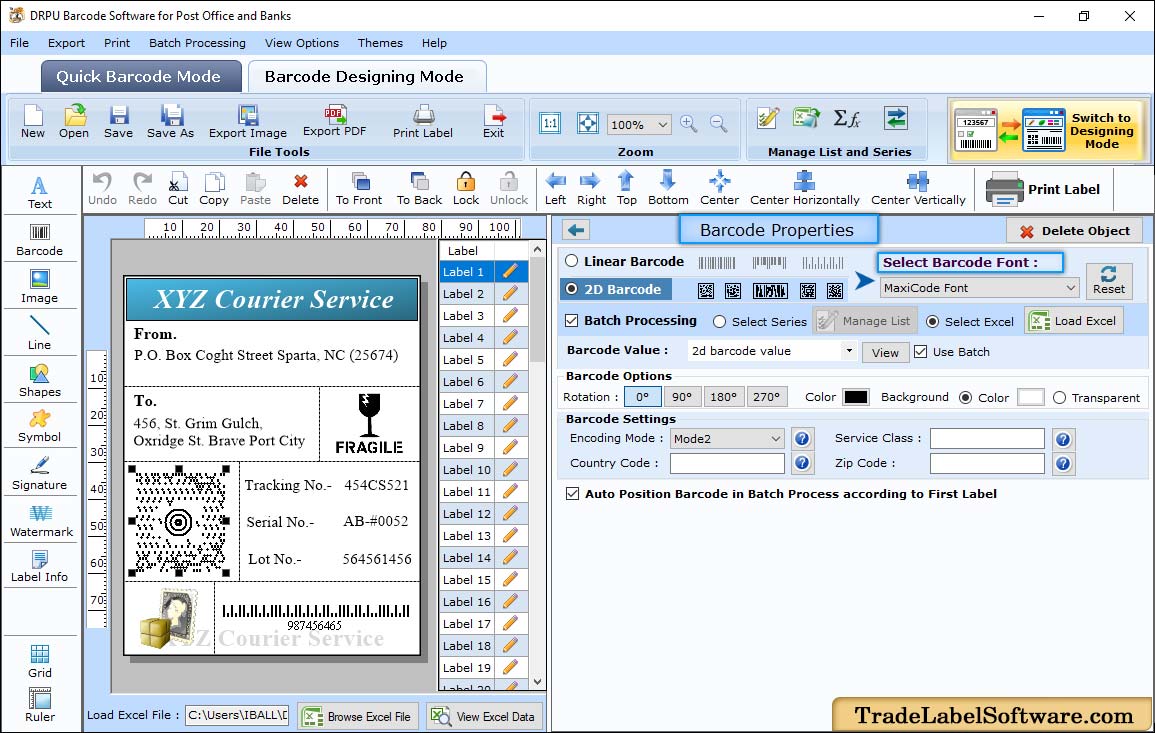The width and height of the screenshot is (1155, 733).
Task: Click the Save As icon
Action: click(x=170, y=122)
